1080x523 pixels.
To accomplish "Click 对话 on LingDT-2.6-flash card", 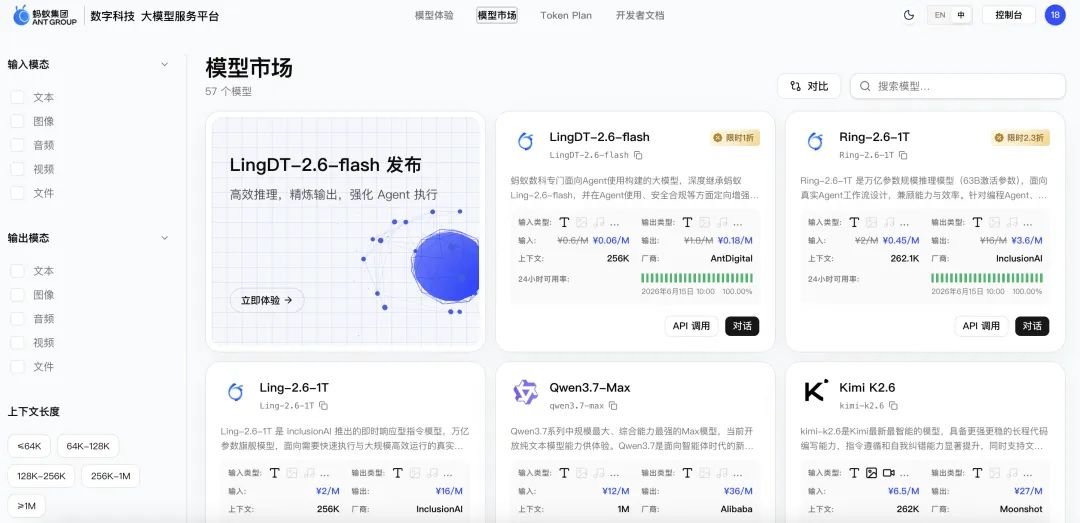I will click(742, 326).
